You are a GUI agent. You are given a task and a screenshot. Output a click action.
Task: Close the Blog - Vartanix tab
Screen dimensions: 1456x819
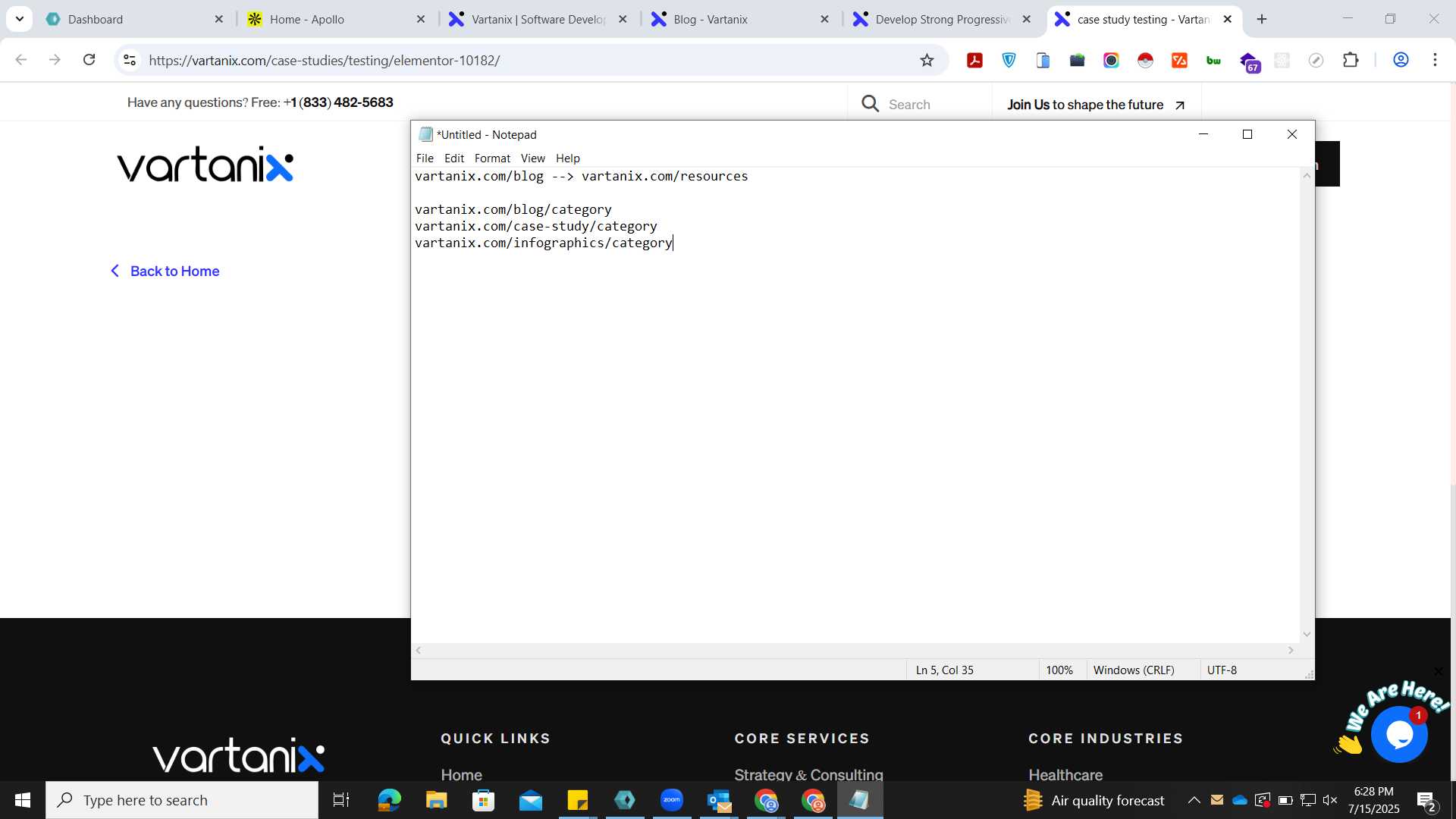[824, 19]
